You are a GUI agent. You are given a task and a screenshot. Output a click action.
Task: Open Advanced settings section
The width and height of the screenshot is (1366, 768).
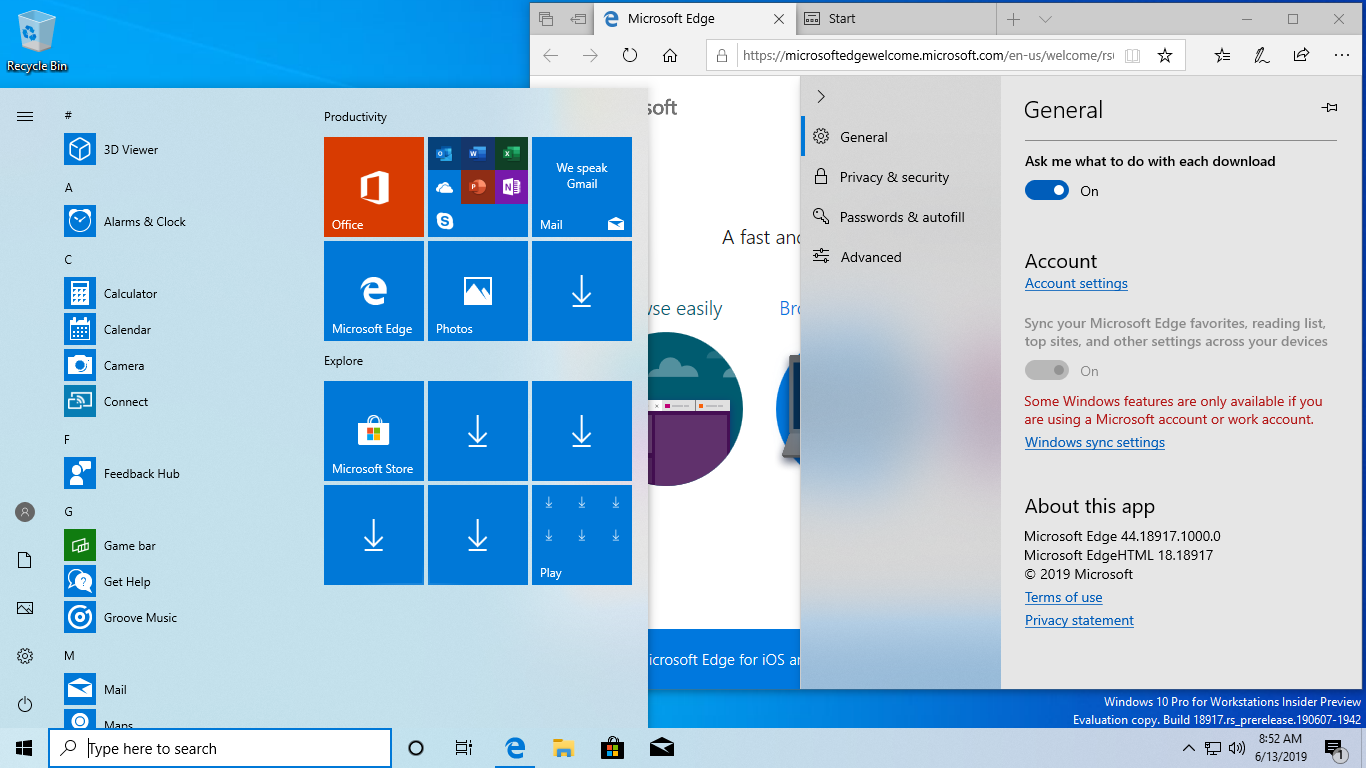[x=901, y=257]
